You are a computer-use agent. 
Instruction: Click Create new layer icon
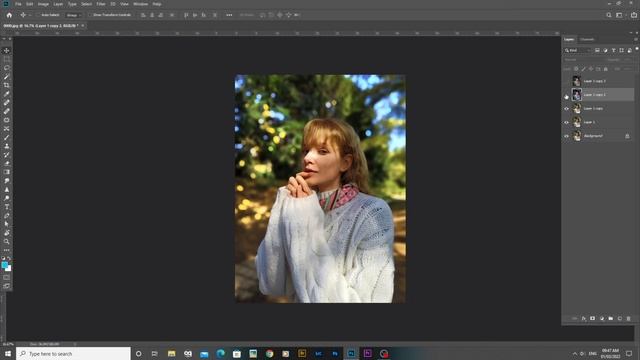pyautogui.click(x=620, y=318)
